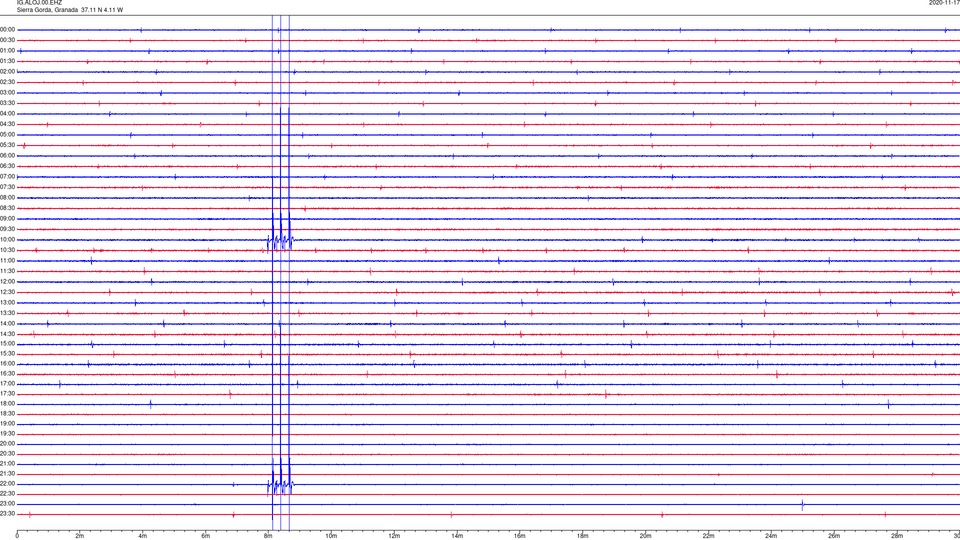Screen dimensions: 960x540
Task: Pick the 15:30 time label
Action: coord(7,353)
